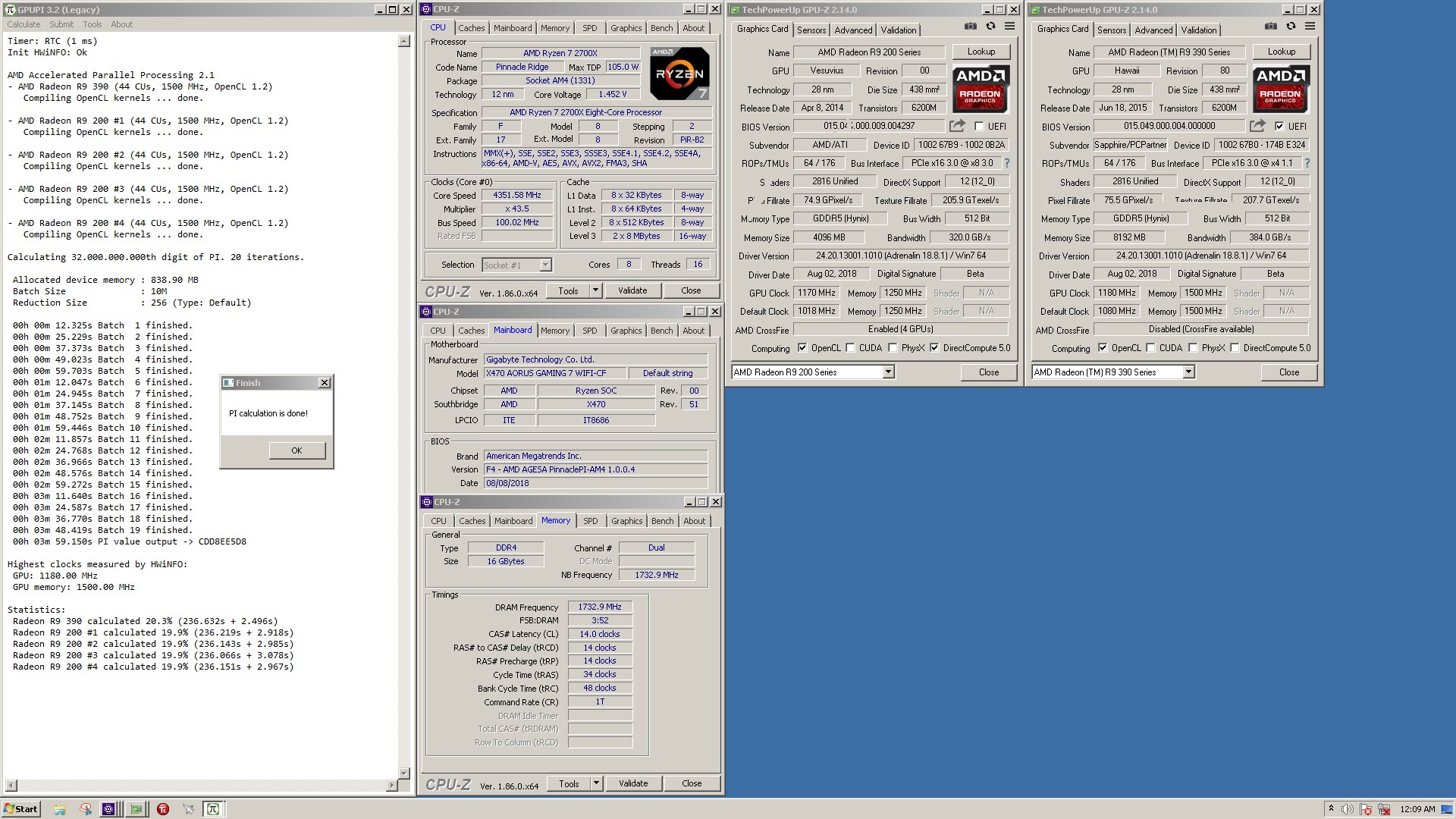The image size is (1456, 819).
Task: Open the Action Center flag tray icon
Action: click(x=1366, y=809)
